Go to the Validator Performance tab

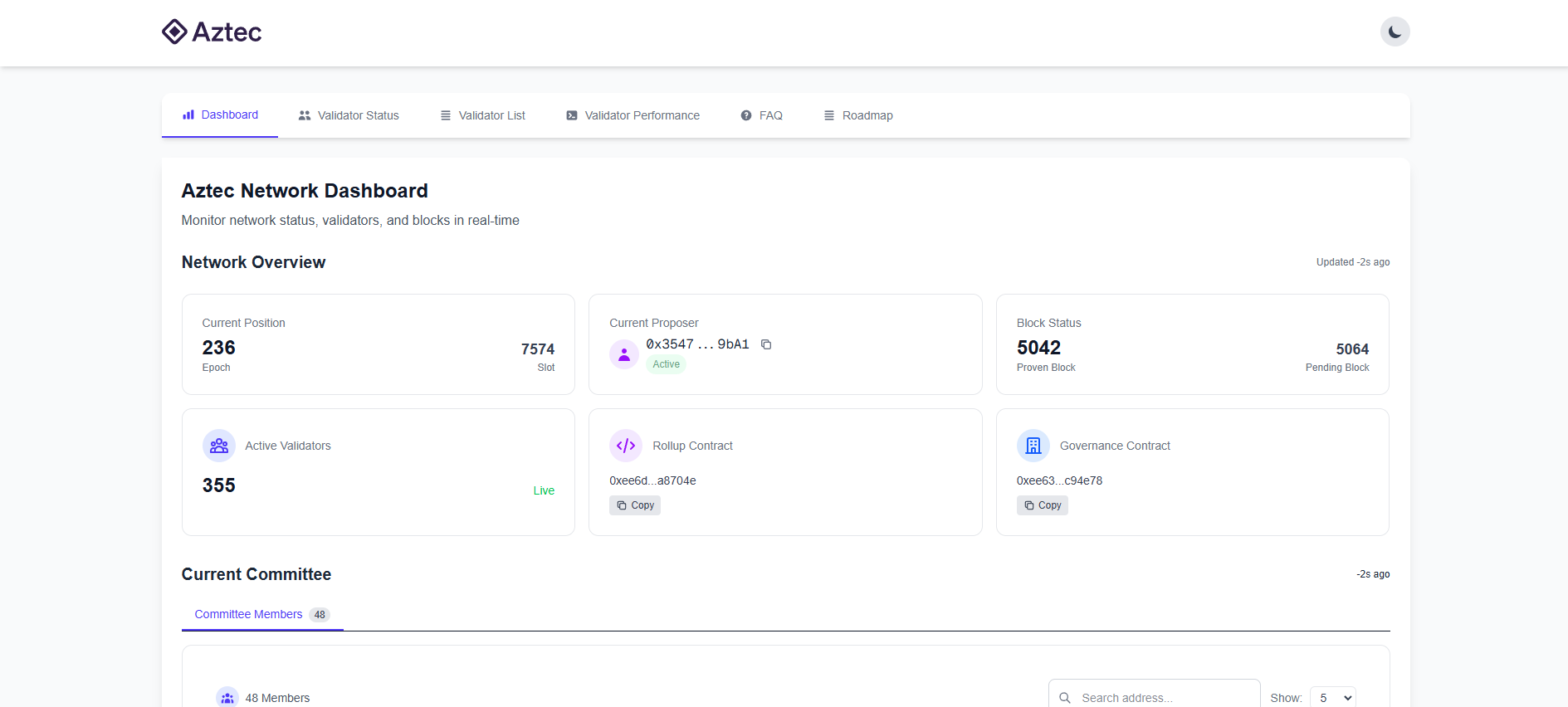pyautogui.click(x=633, y=115)
